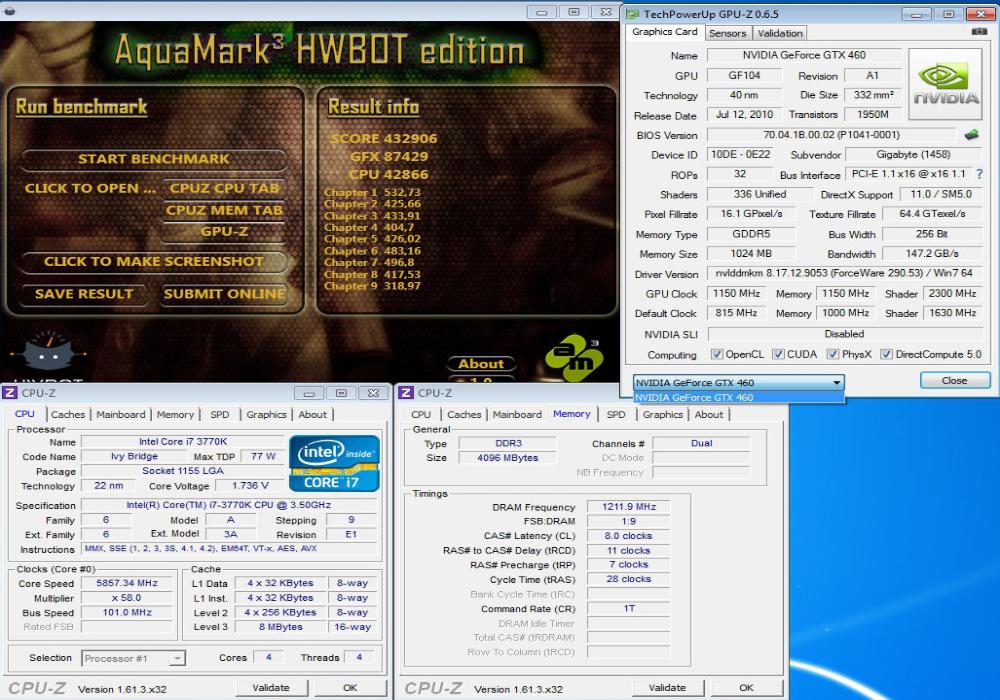The height and width of the screenshot is (700, 1000).
Task: Click CPUZ CPU TAB button
Action: (x=224, y=189)
